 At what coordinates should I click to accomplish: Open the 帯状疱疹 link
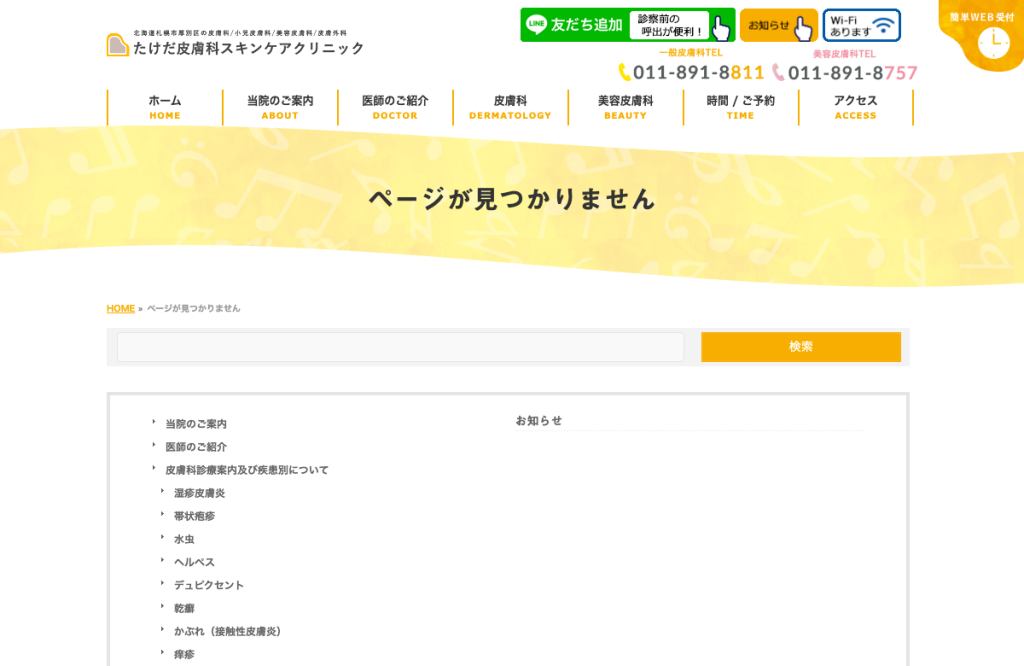[194, 516]
